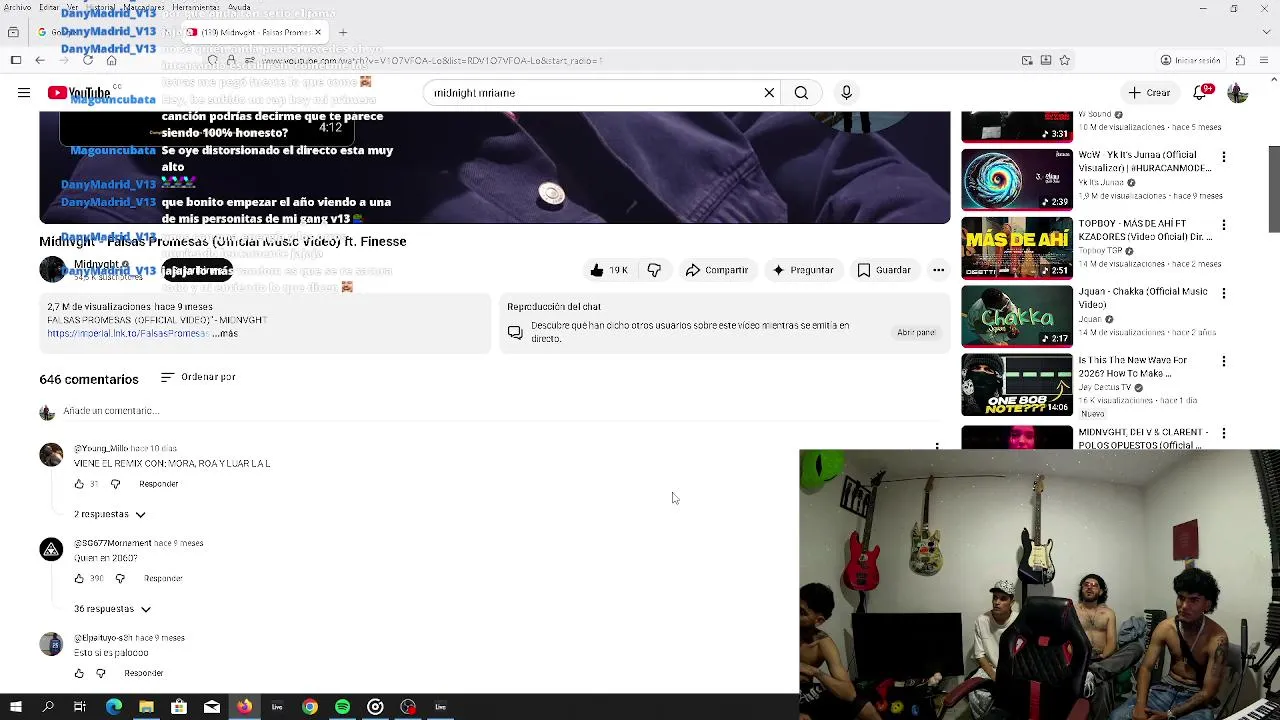The height and width of the screenshot is (720, 1280).
Task: Open Firefox application menu
Action: [x=1266, y=61]
